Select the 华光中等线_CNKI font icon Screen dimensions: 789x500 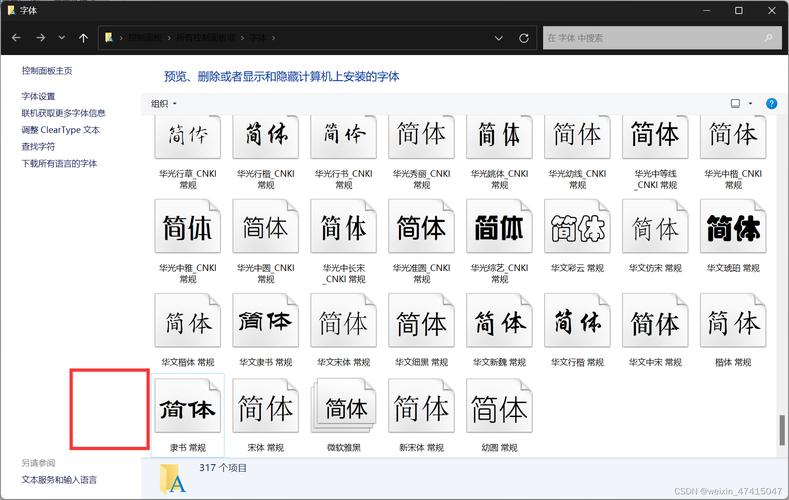pos(655,136)
